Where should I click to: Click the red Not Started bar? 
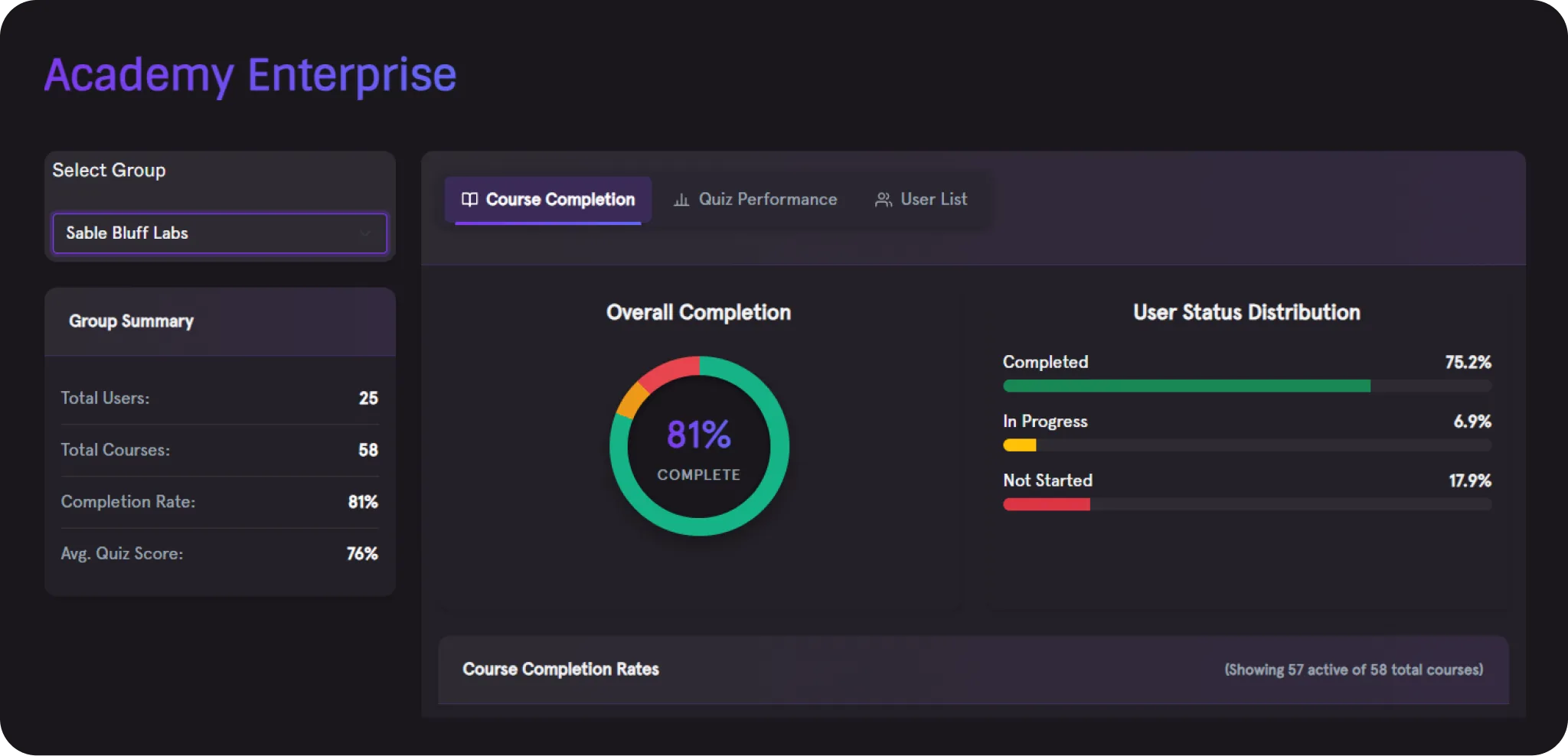coord(1046,504)
